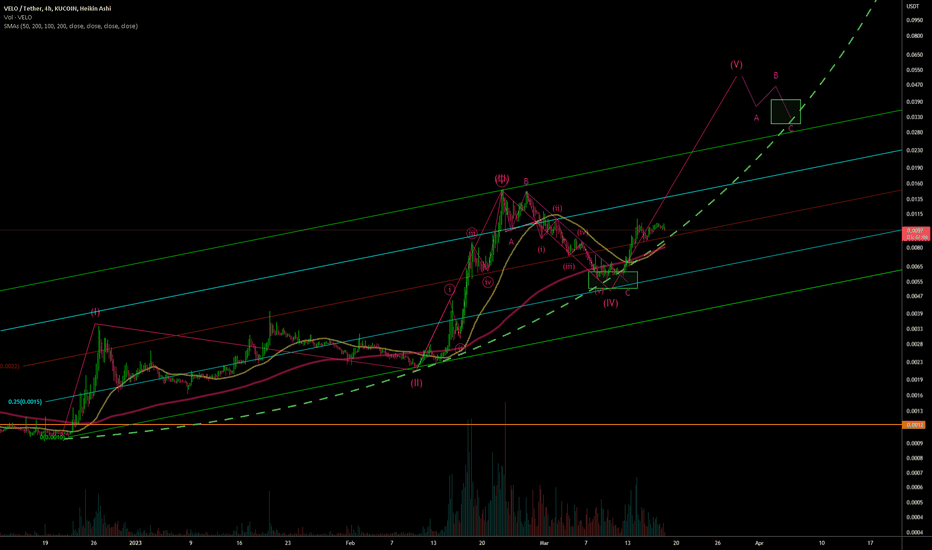Screen dimensions: 932x550
Task: Click the orange horizontal price line
Action: coord(451,425)
